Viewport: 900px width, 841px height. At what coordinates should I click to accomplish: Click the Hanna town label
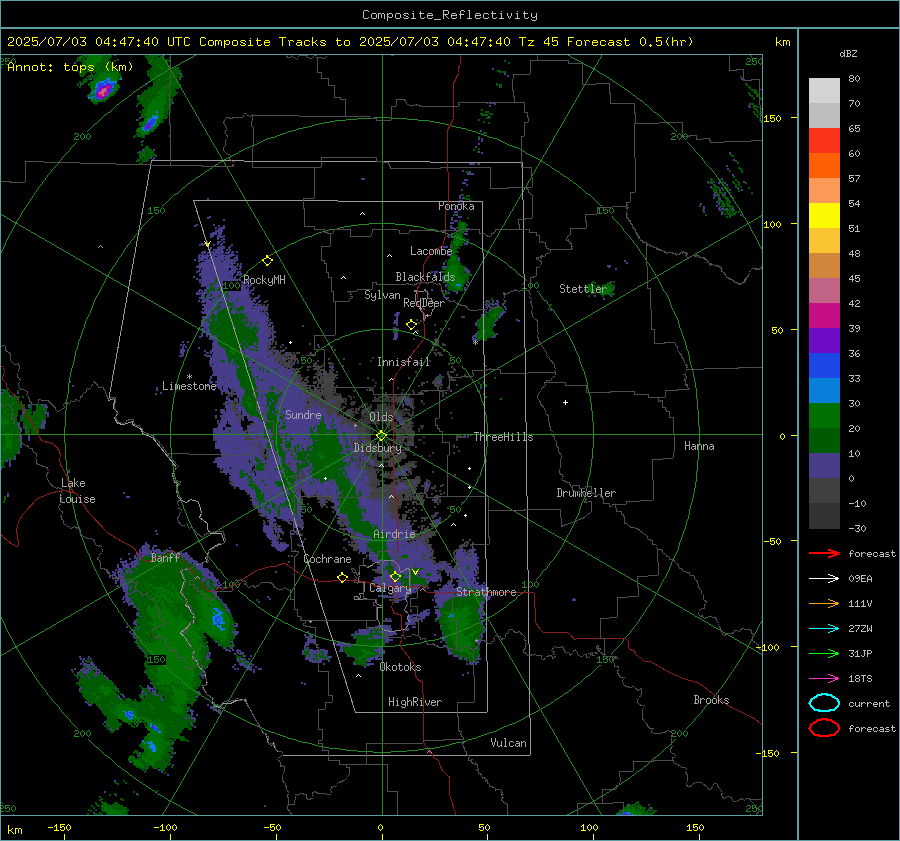(699, 446)
